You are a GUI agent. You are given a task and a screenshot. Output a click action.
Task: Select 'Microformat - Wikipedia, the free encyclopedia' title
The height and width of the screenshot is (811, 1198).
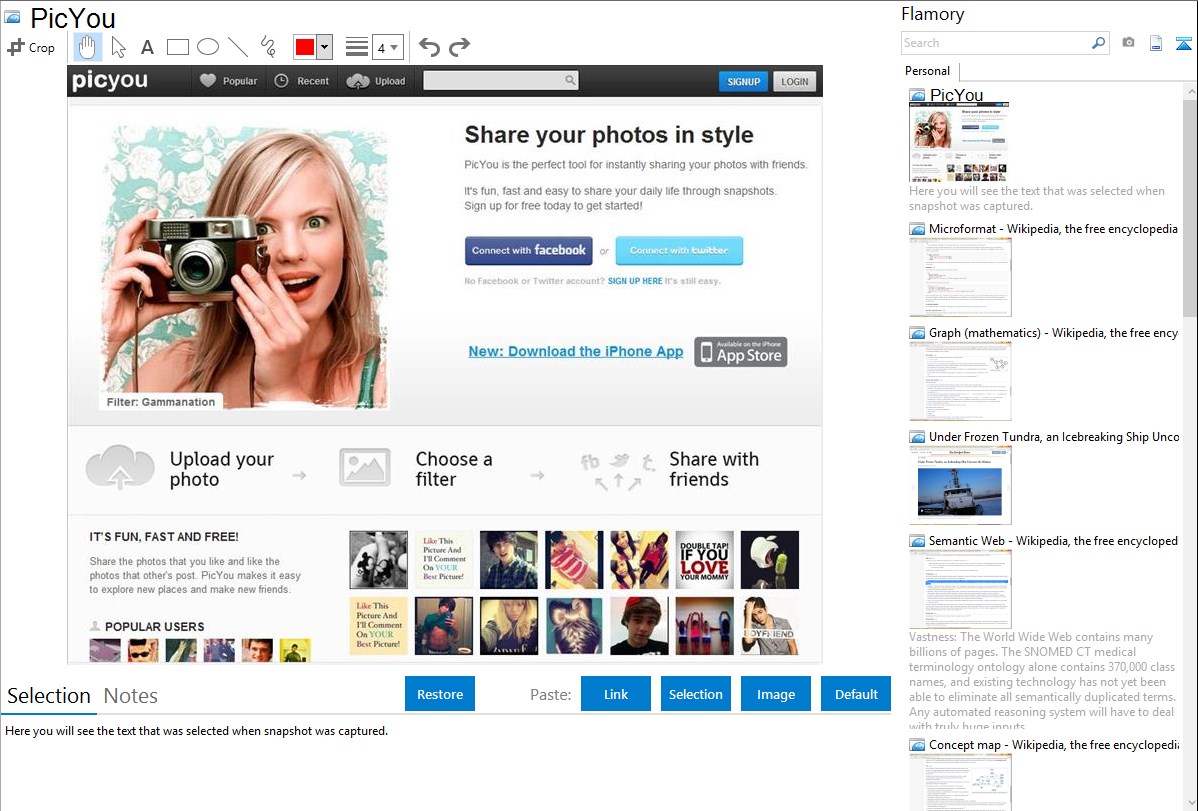click(x=1053, y=229)
